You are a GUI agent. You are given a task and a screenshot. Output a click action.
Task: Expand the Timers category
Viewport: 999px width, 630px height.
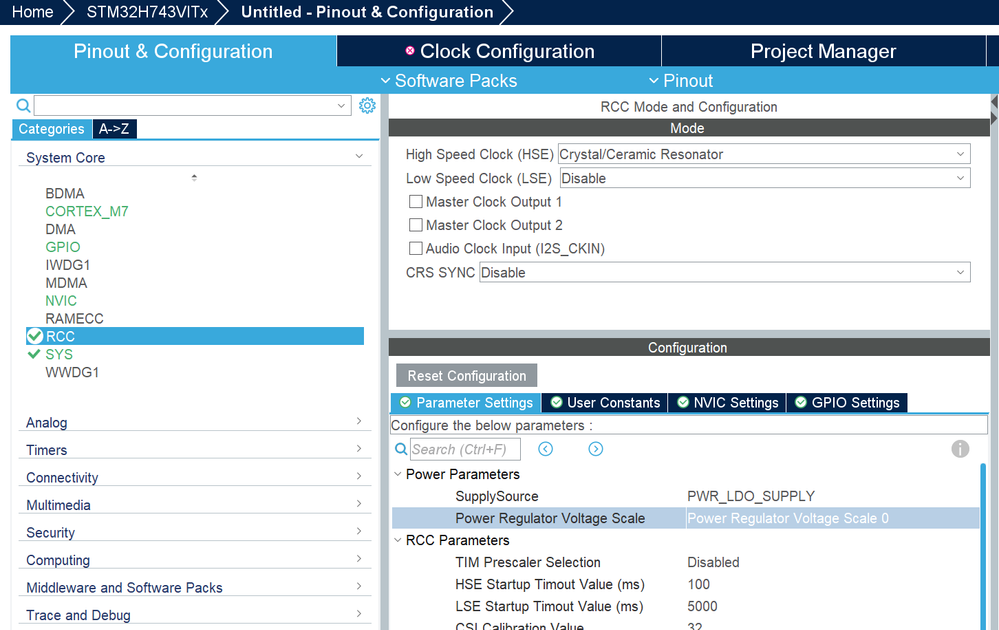point(359,448)
